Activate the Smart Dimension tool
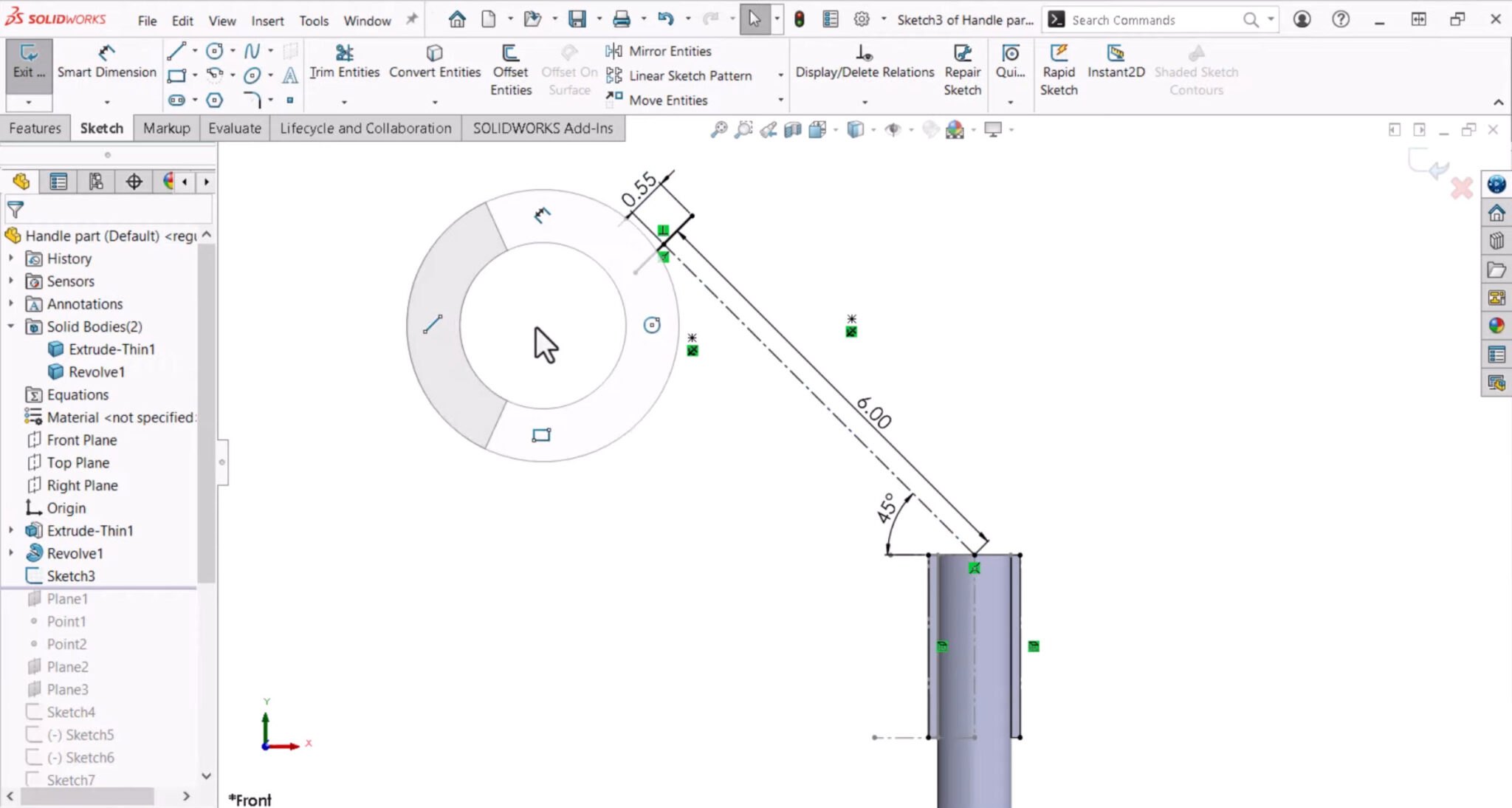The height and width of the screenshot is (808, 1512). [106, 66]
